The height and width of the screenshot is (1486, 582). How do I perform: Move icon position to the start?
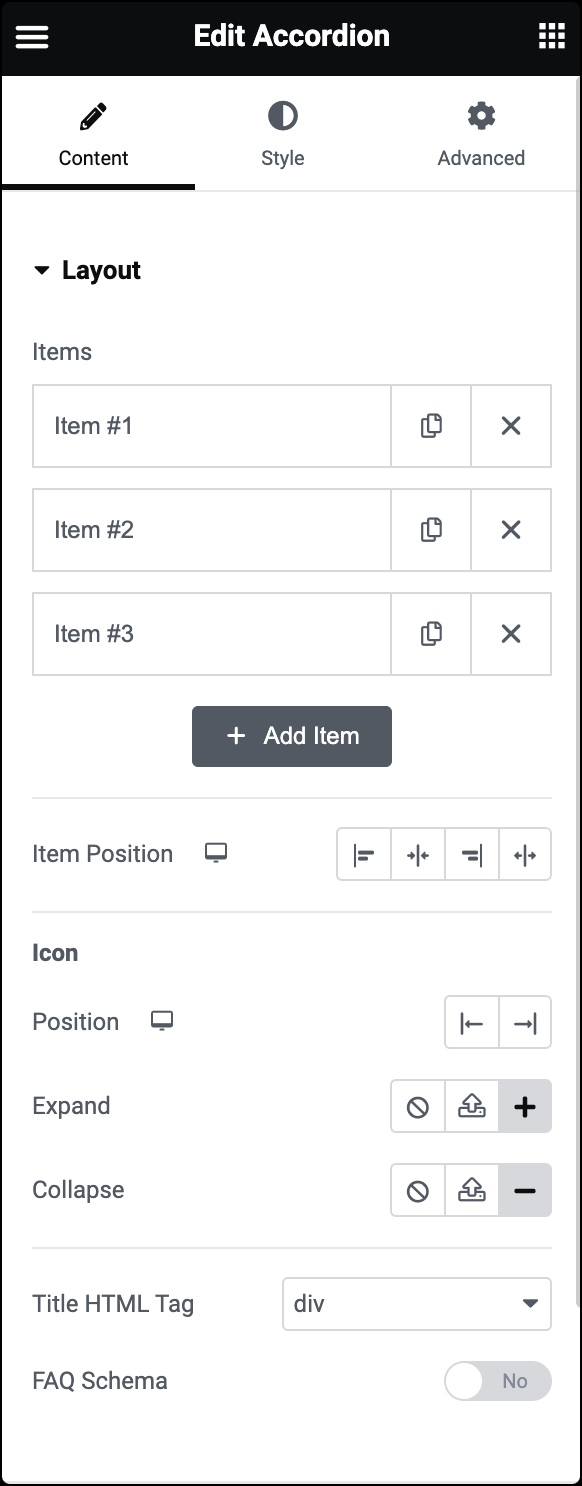pos(472,1023)
